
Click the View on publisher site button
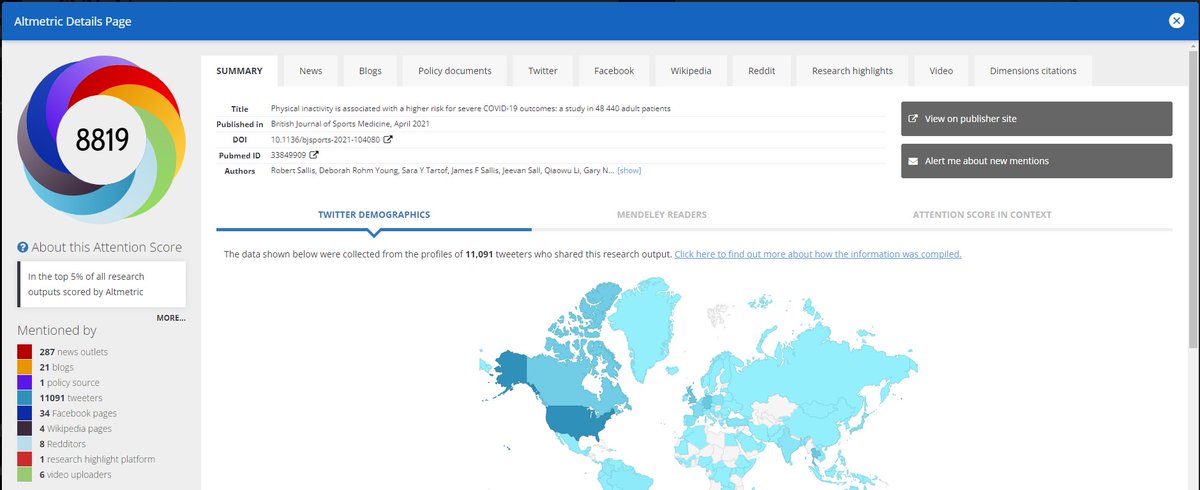[x=1036, y=118]
